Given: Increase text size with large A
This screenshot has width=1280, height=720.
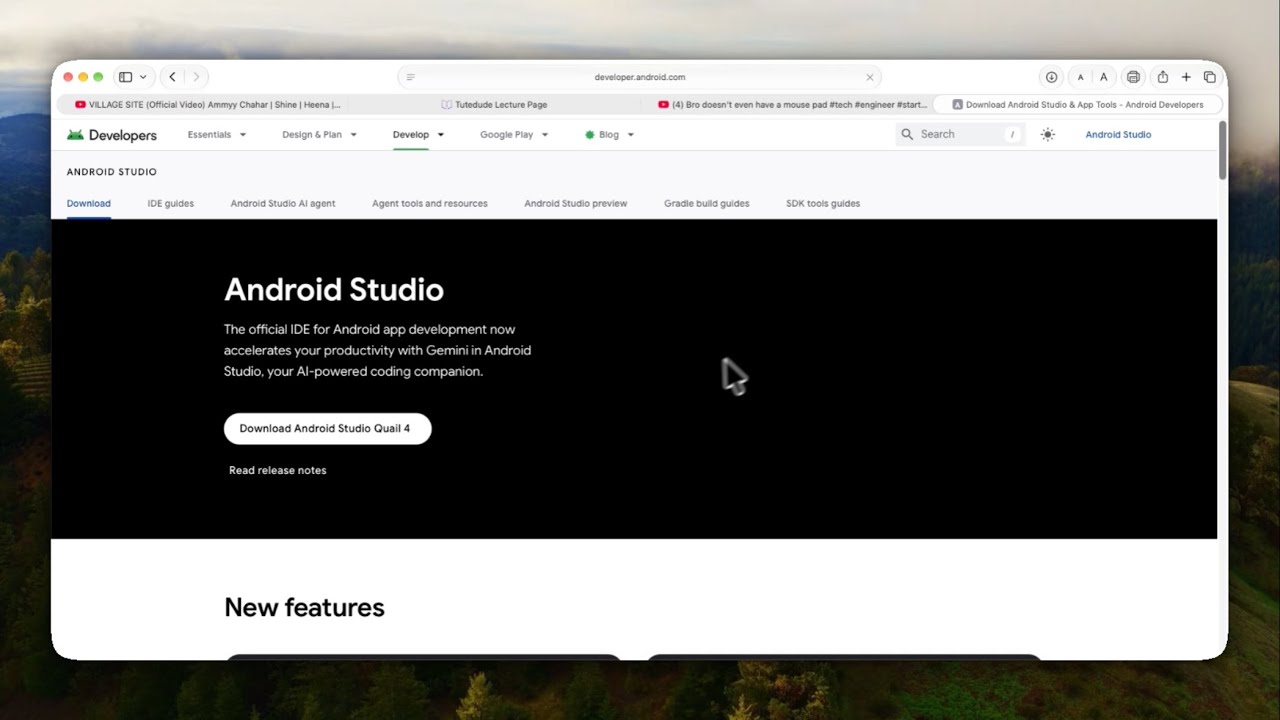Looking at the screenshot, I should click(1104, 77).
